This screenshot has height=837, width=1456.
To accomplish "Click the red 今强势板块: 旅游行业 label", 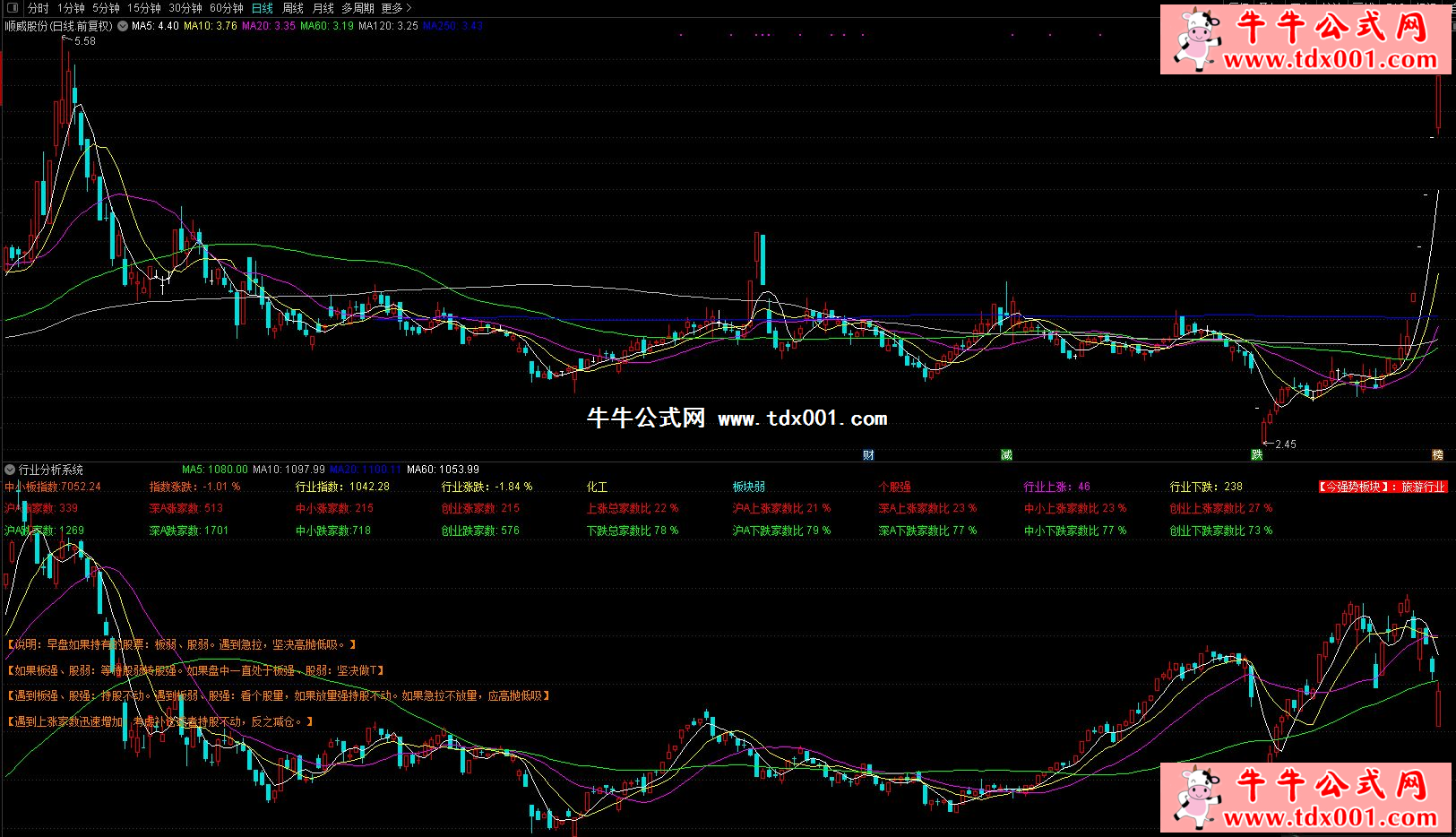I will (1382, 487).
